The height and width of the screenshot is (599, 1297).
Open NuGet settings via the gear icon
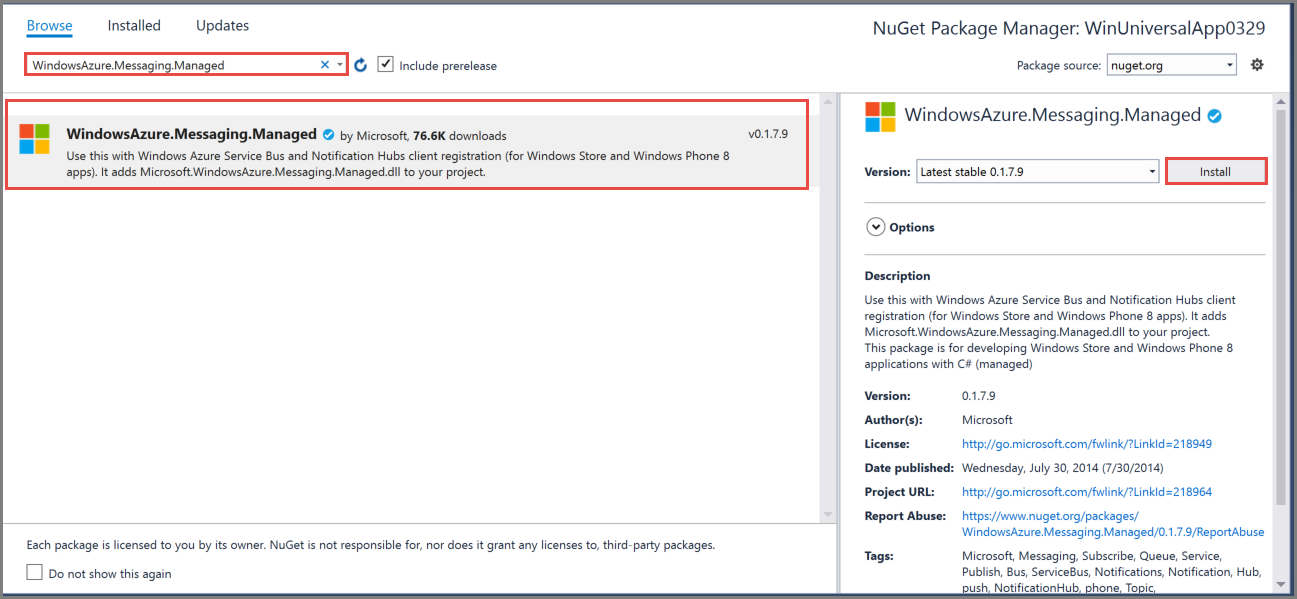1257,63
